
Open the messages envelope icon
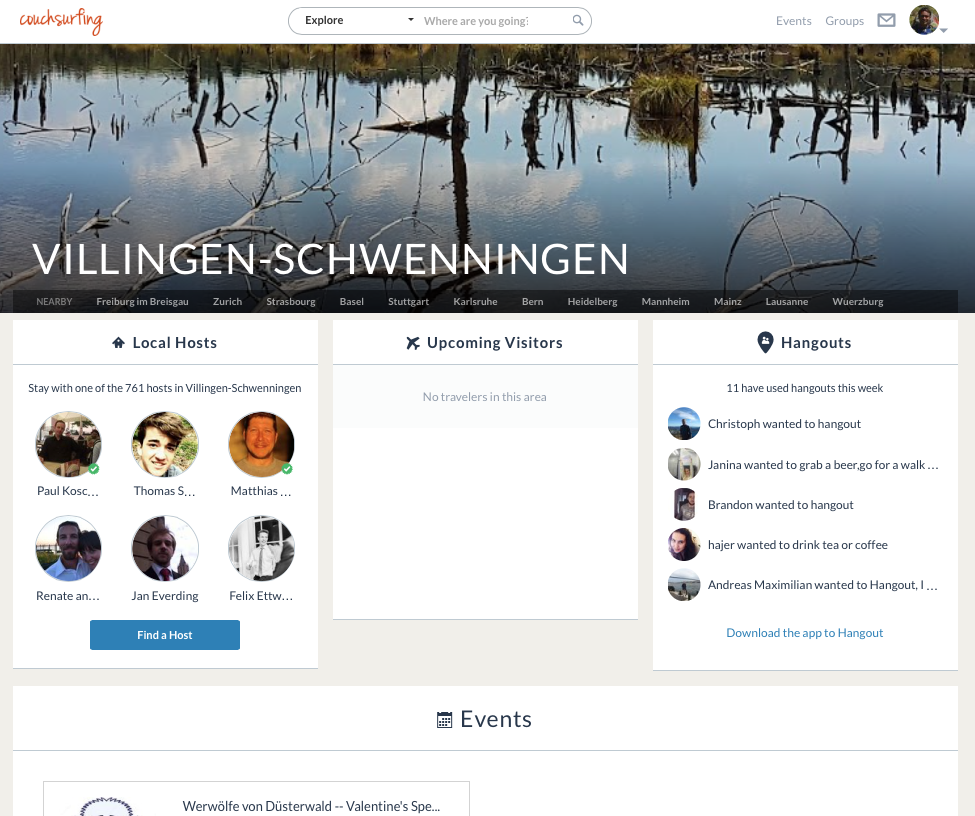click(886, 21)
